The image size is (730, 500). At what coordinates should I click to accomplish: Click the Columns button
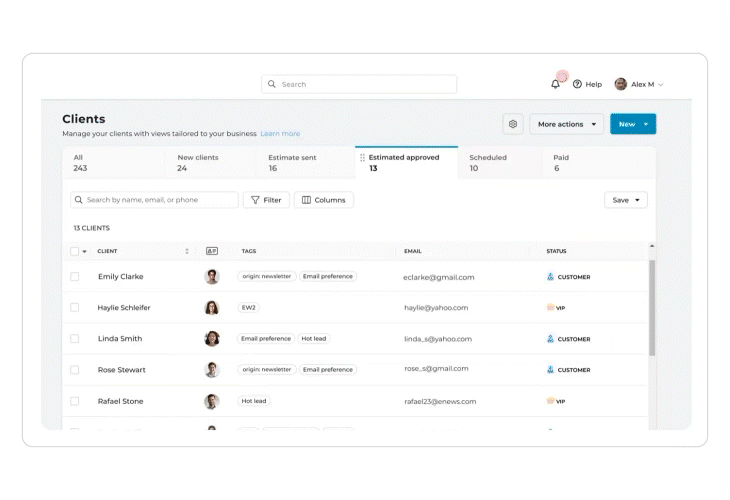[x=324, y=200]
